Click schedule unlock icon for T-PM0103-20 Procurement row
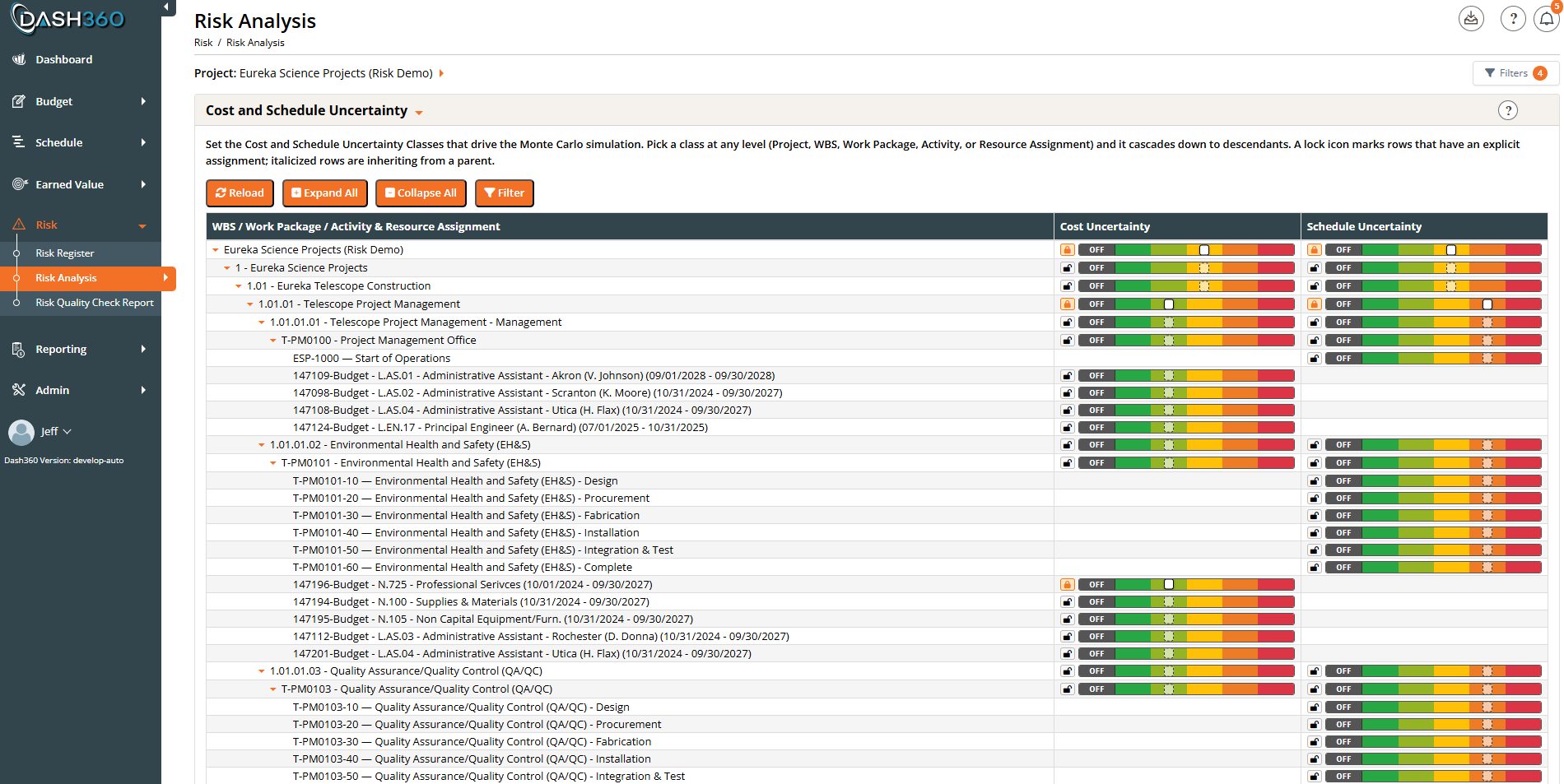Screen dimensions: 1564x784 pos(1315,724)
